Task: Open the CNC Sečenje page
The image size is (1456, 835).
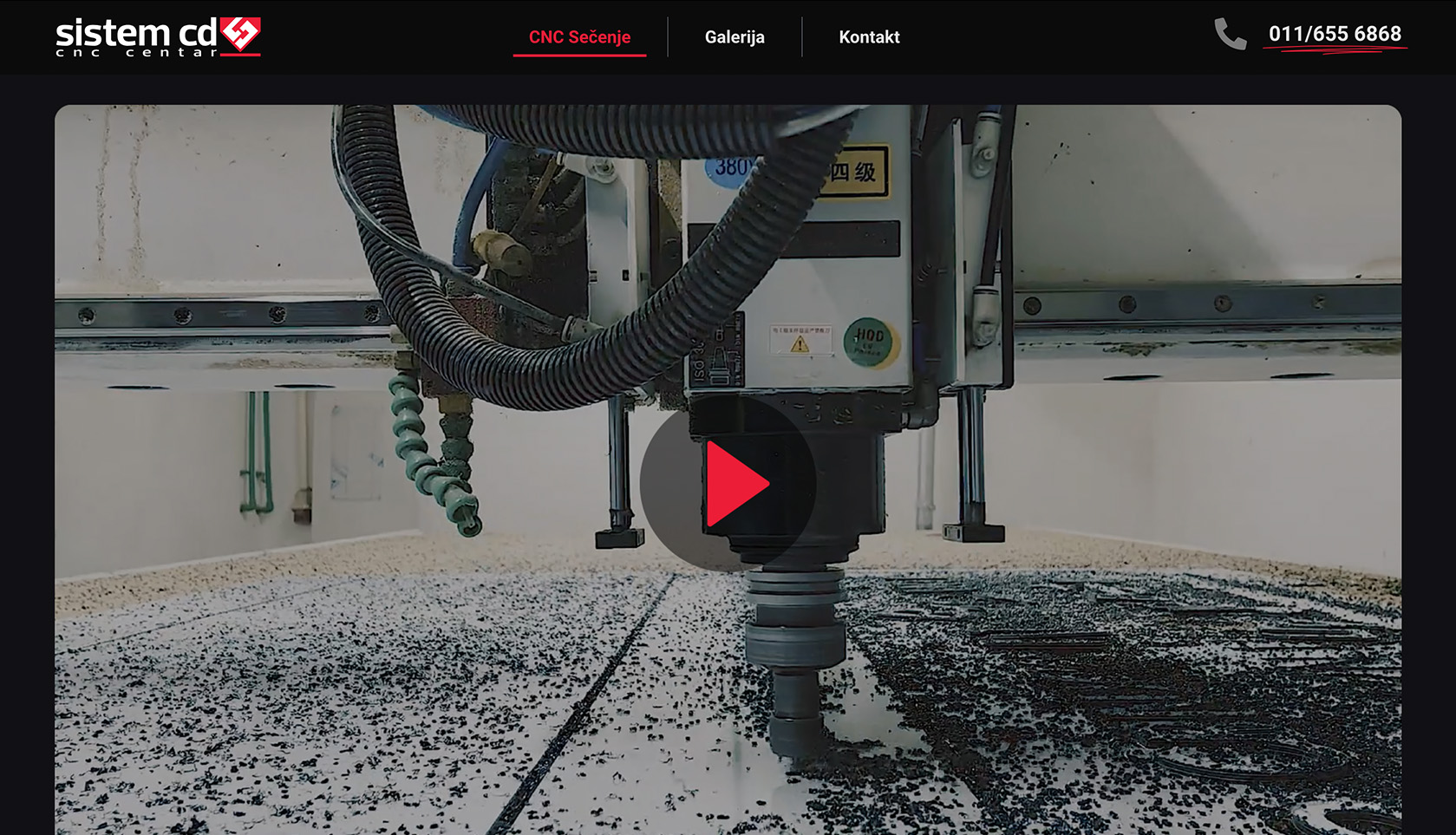Action: [579, 37]
